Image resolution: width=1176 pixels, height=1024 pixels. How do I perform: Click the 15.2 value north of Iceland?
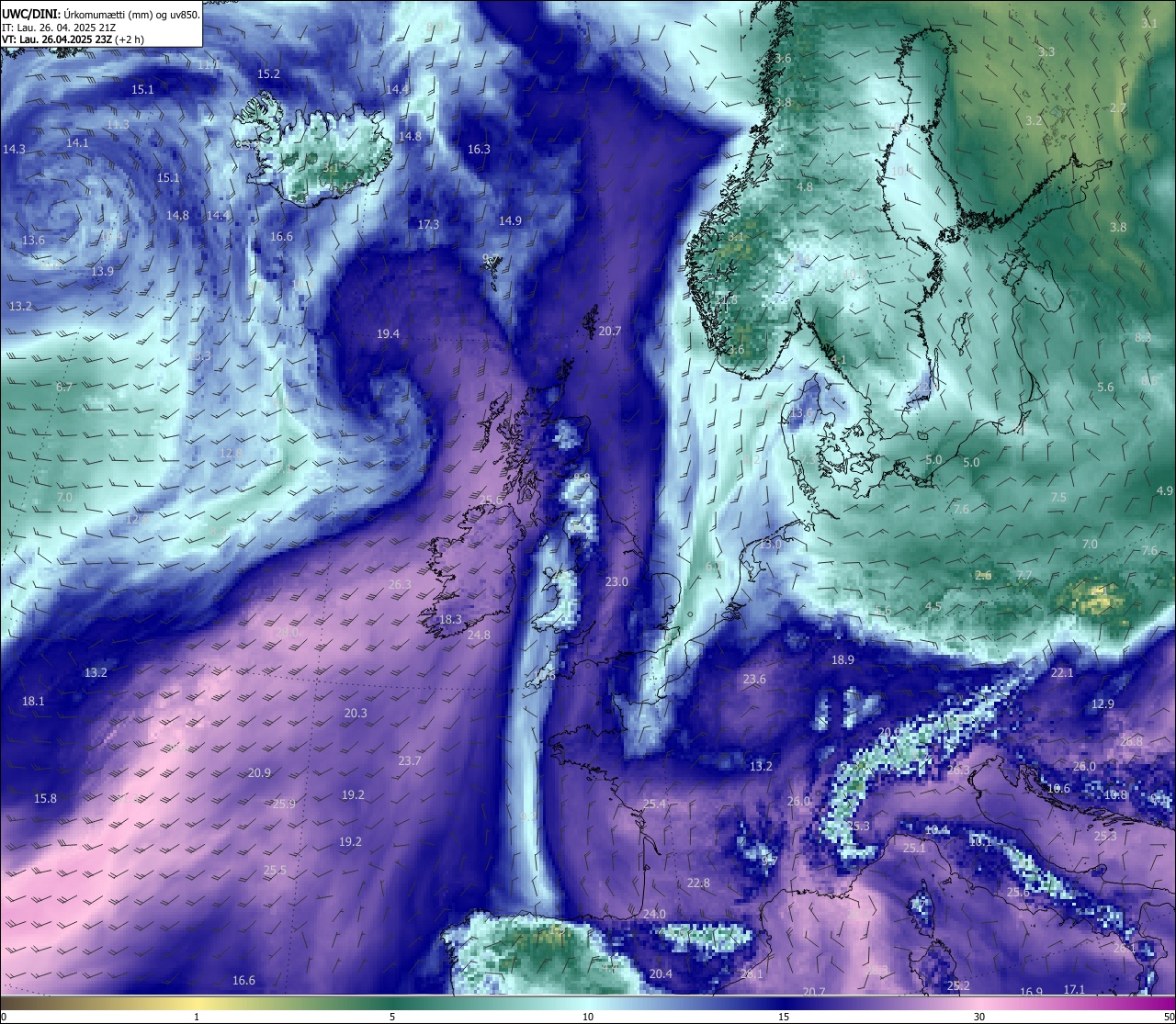pyautogui.click(x=268, y=73)
